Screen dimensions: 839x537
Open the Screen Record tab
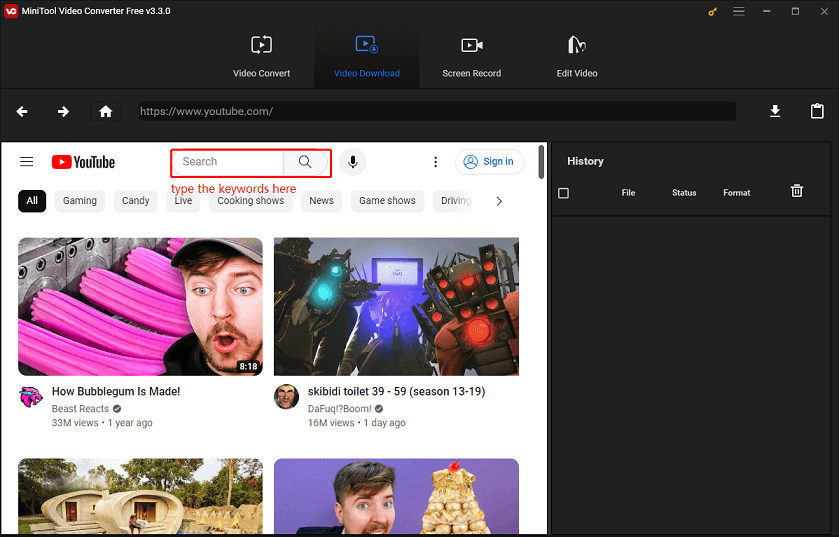471,57
